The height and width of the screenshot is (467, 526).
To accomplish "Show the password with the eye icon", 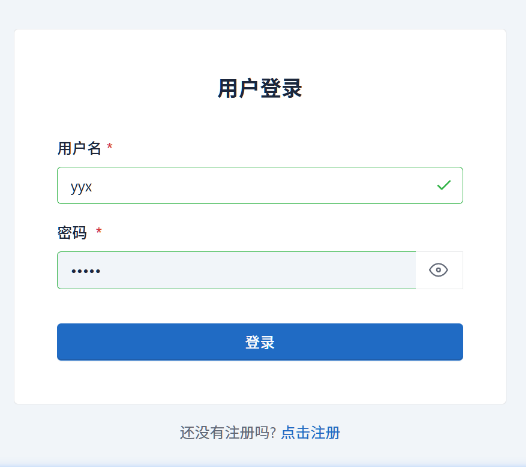I will click(x=438, y=270).
